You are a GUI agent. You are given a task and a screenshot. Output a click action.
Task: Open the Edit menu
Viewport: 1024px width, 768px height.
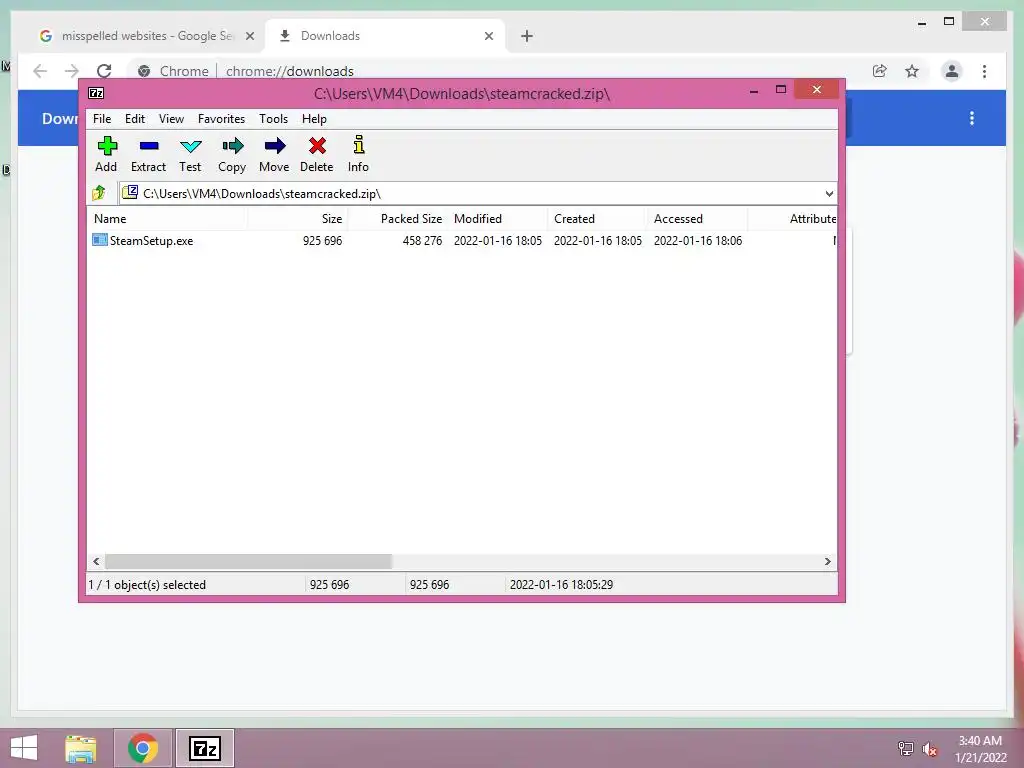tap(135, 119)
